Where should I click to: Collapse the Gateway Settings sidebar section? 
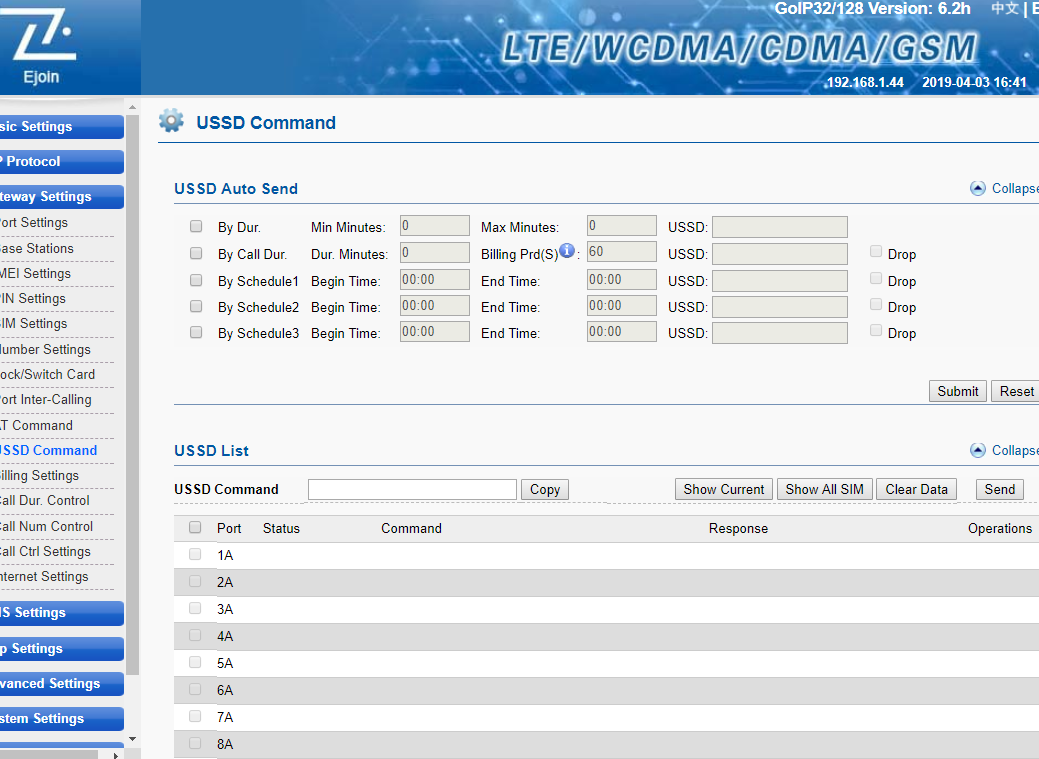click(60, 197)
